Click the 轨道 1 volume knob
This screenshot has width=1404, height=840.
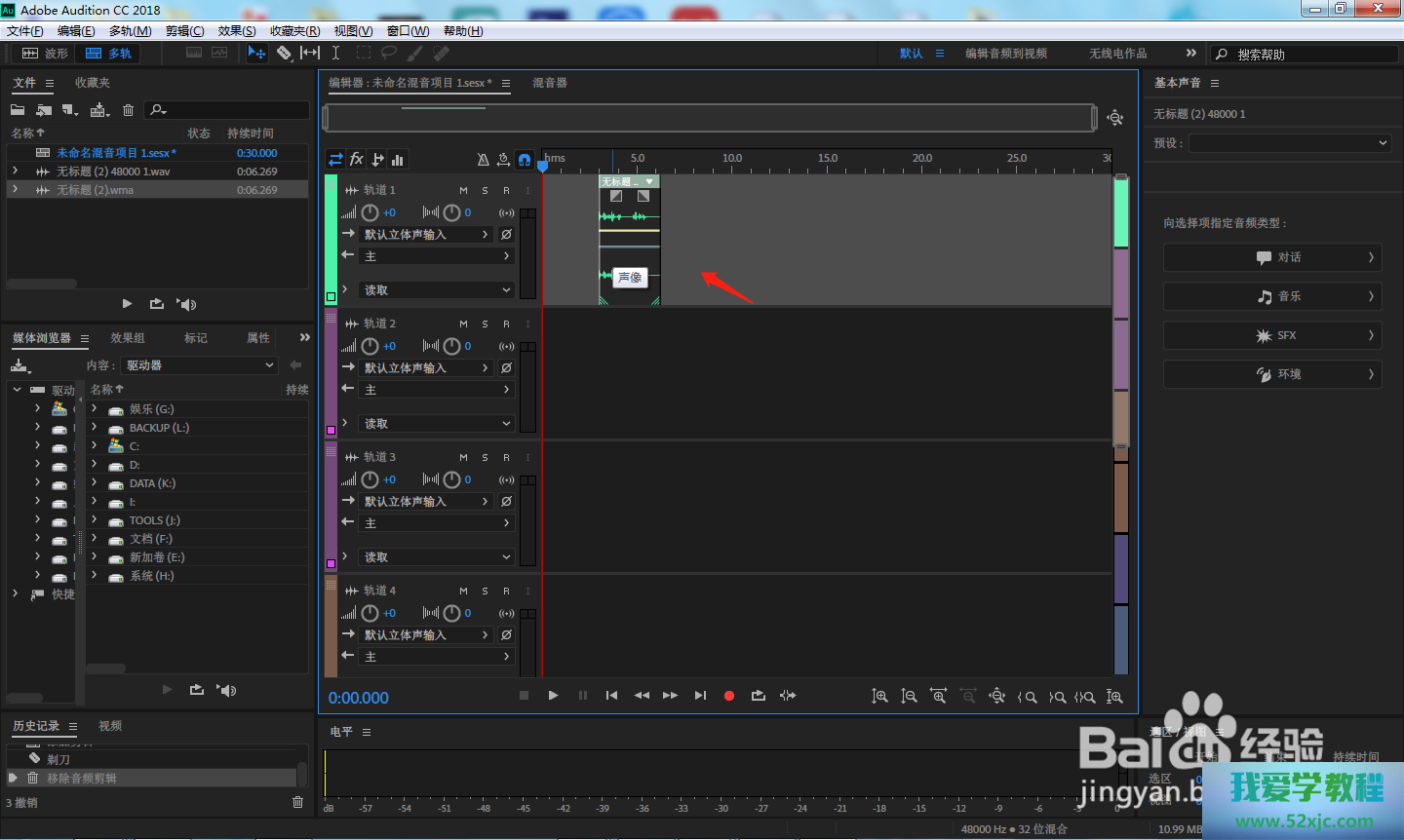tap(370, 212)
